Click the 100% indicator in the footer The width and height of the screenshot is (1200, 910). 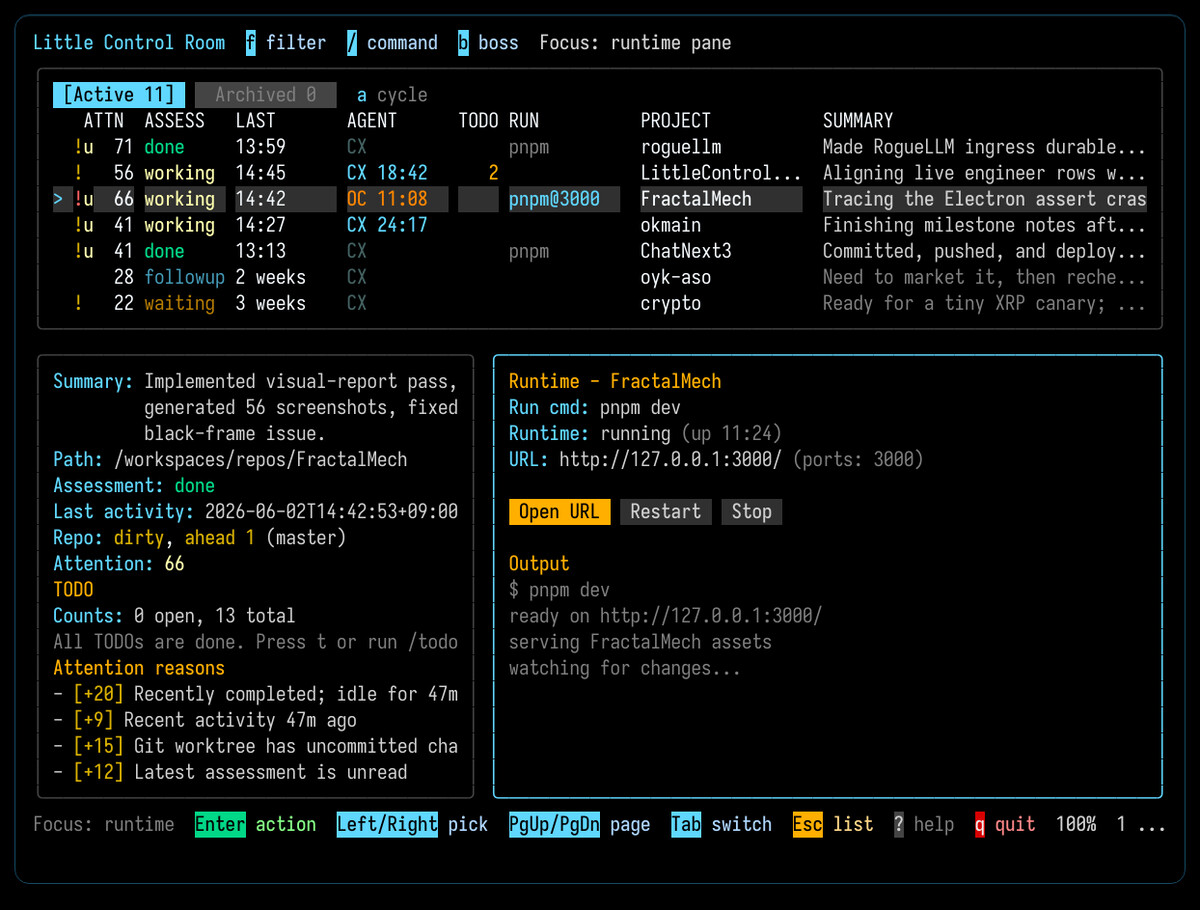(x=1076, y=825)
